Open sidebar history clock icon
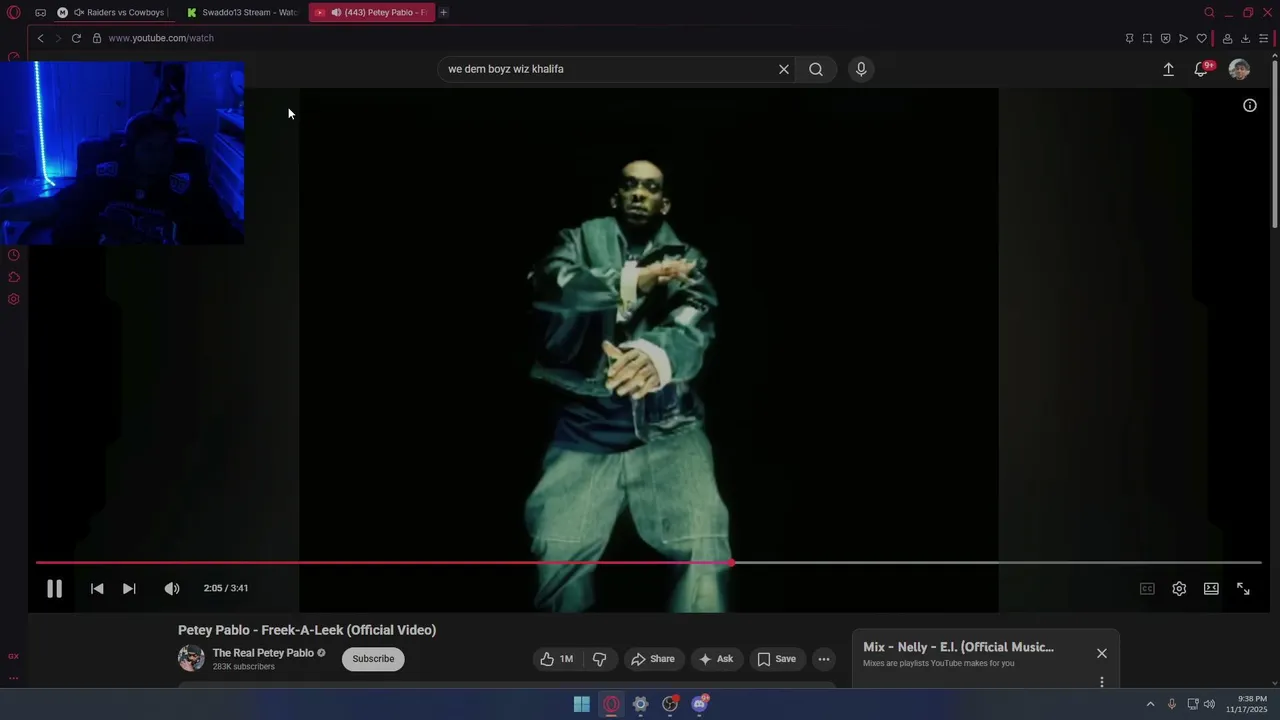The image size is (1280, 720). (14, 255)
